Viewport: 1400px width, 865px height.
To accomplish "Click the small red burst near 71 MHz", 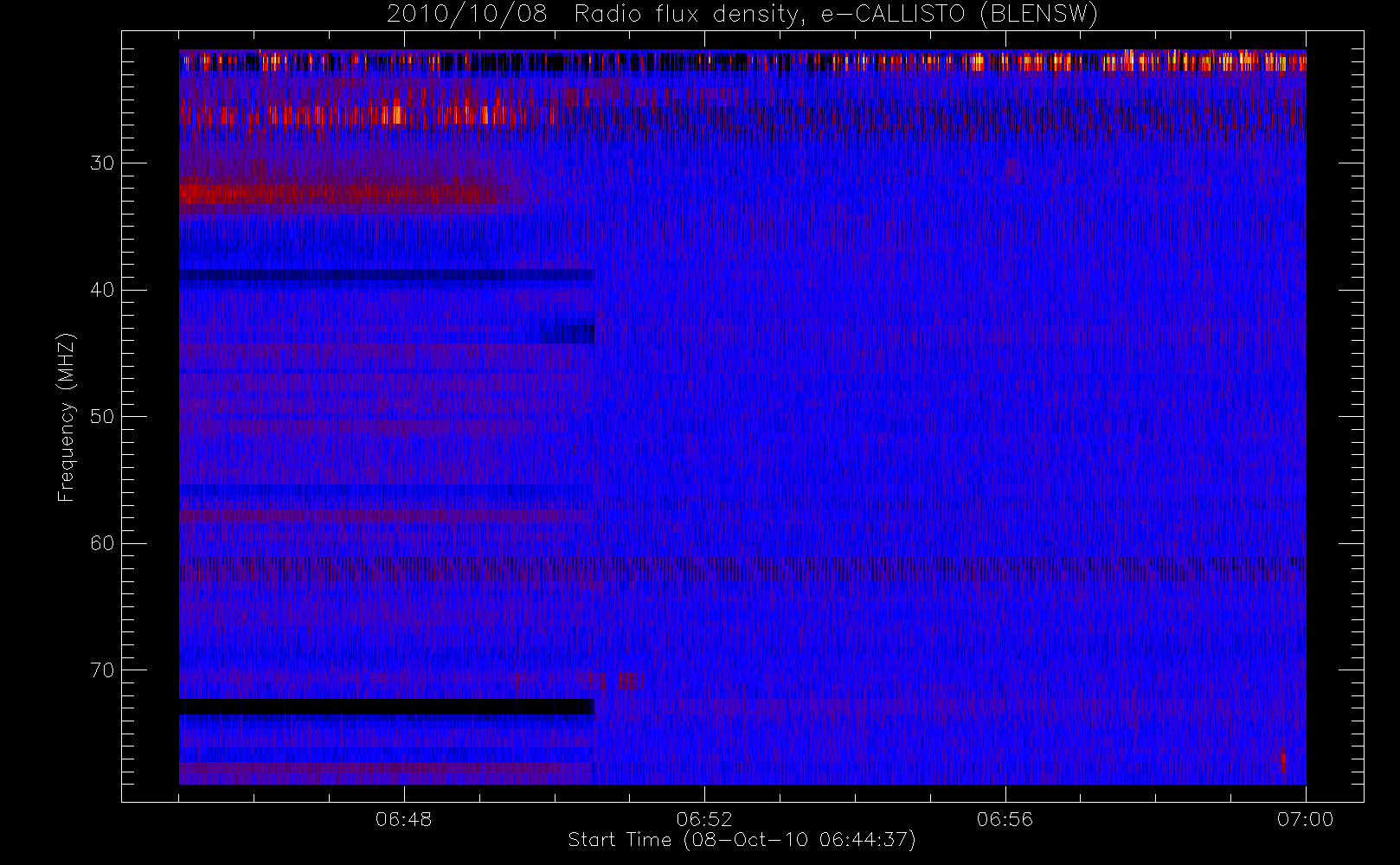I will pos(630,682).
